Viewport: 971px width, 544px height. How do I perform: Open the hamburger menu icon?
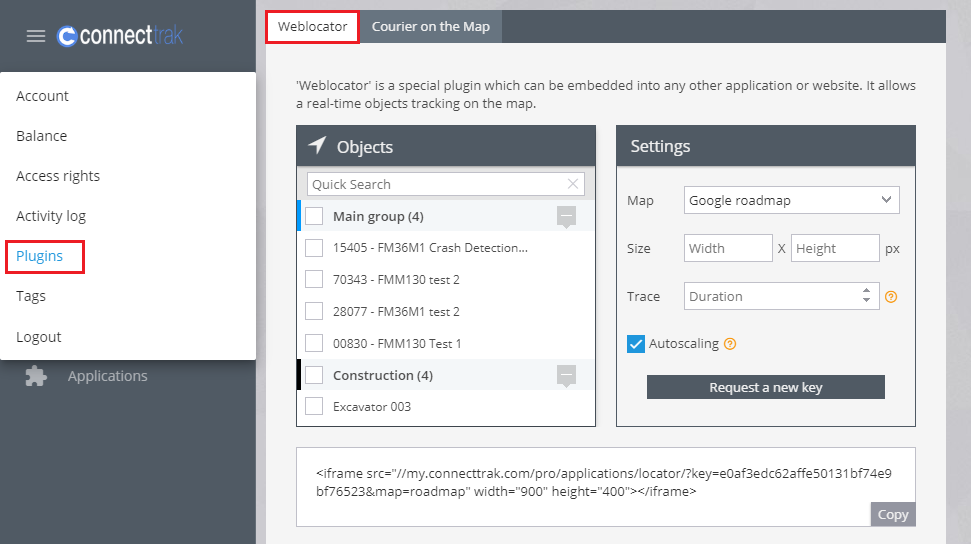(x=36, y=36)
